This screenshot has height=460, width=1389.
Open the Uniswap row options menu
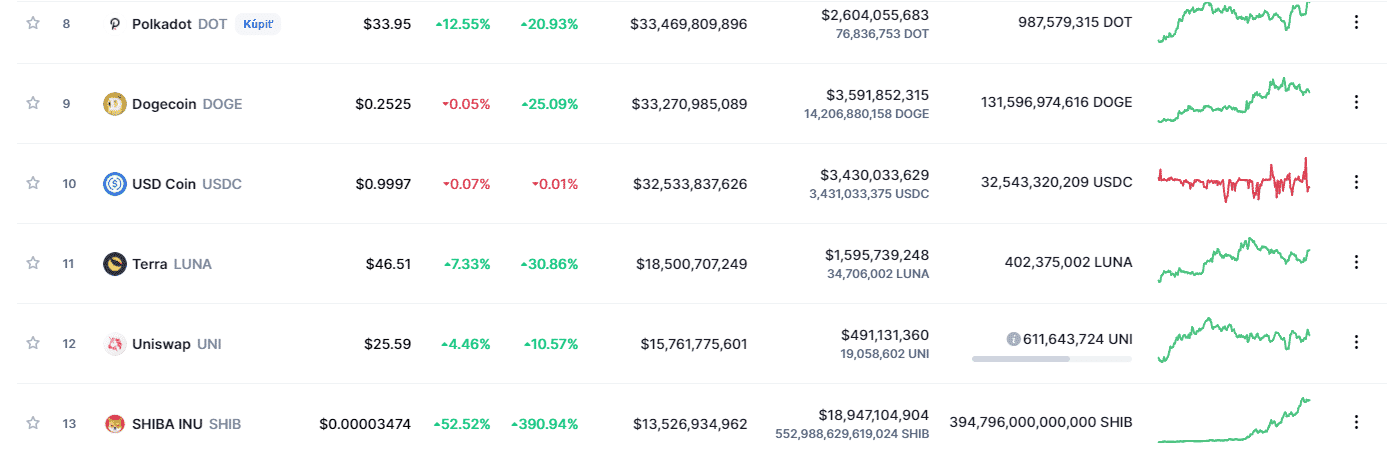click(x=1356, y=342)
